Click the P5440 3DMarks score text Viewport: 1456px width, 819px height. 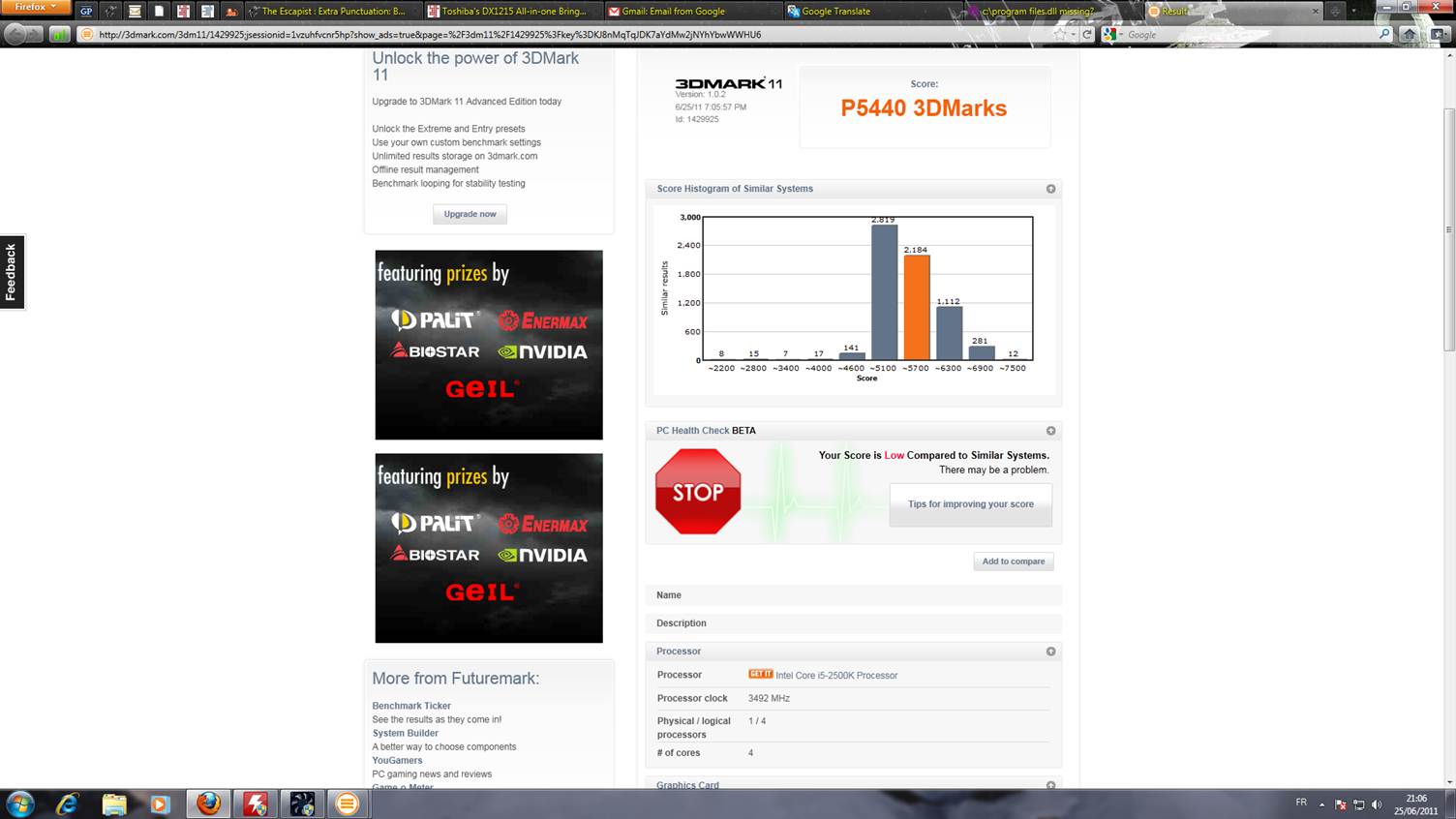[x=924, y=108]
